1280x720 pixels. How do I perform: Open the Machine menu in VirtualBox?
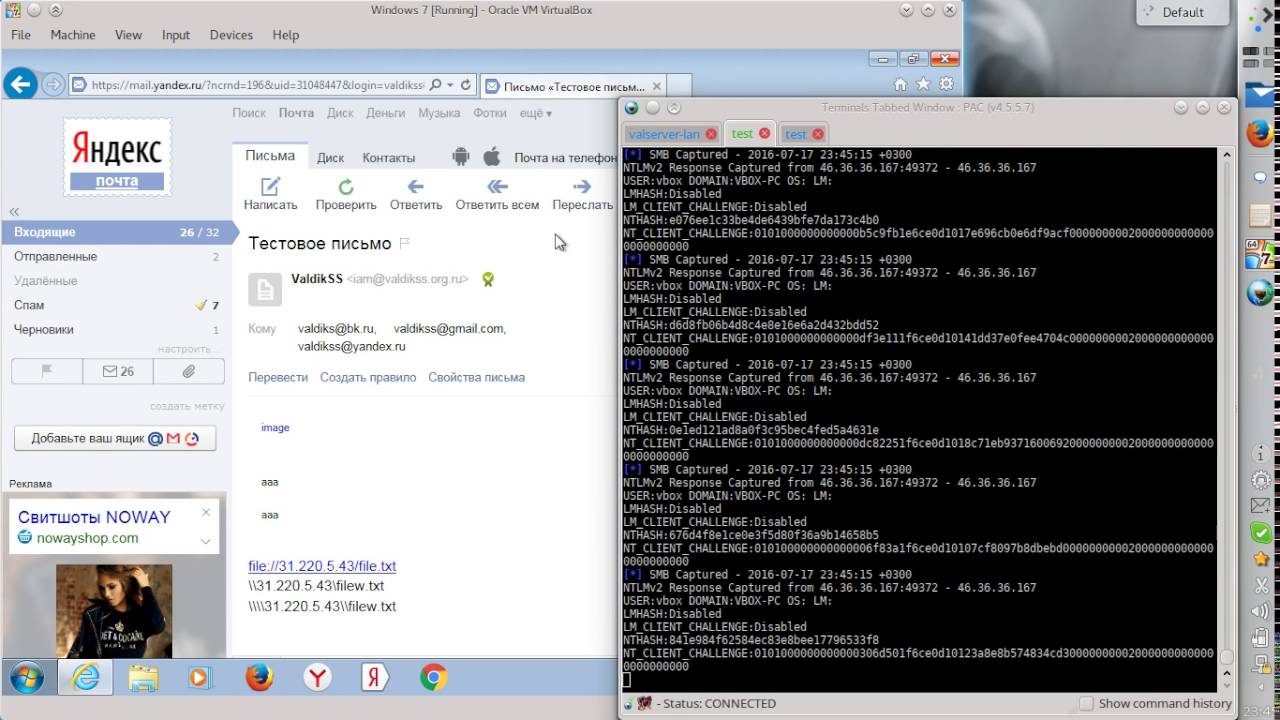[x=73, y=35]
